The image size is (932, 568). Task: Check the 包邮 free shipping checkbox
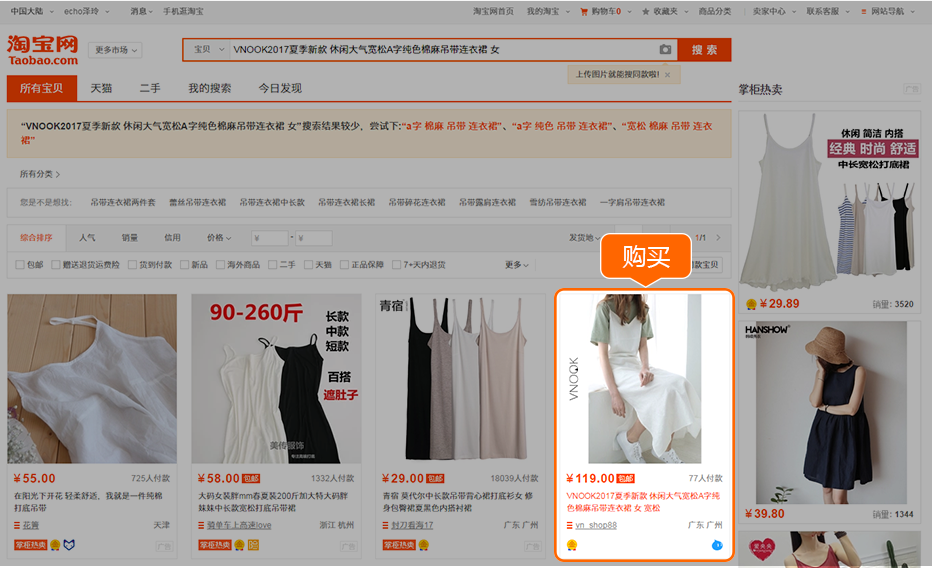click(x=20, y=265)
